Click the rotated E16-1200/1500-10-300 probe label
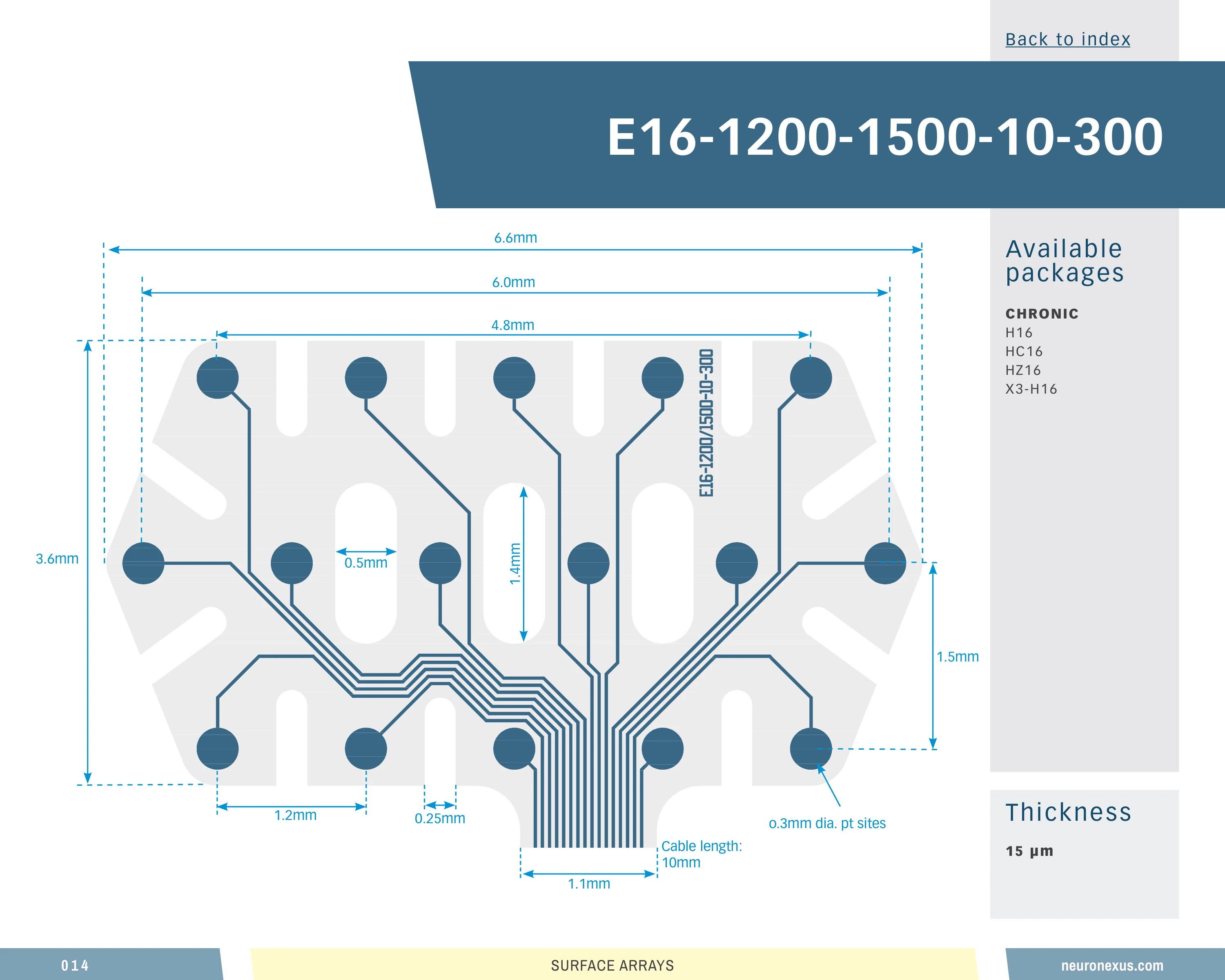This screenshot has width=1225, height=980. [x=706, y=423]
